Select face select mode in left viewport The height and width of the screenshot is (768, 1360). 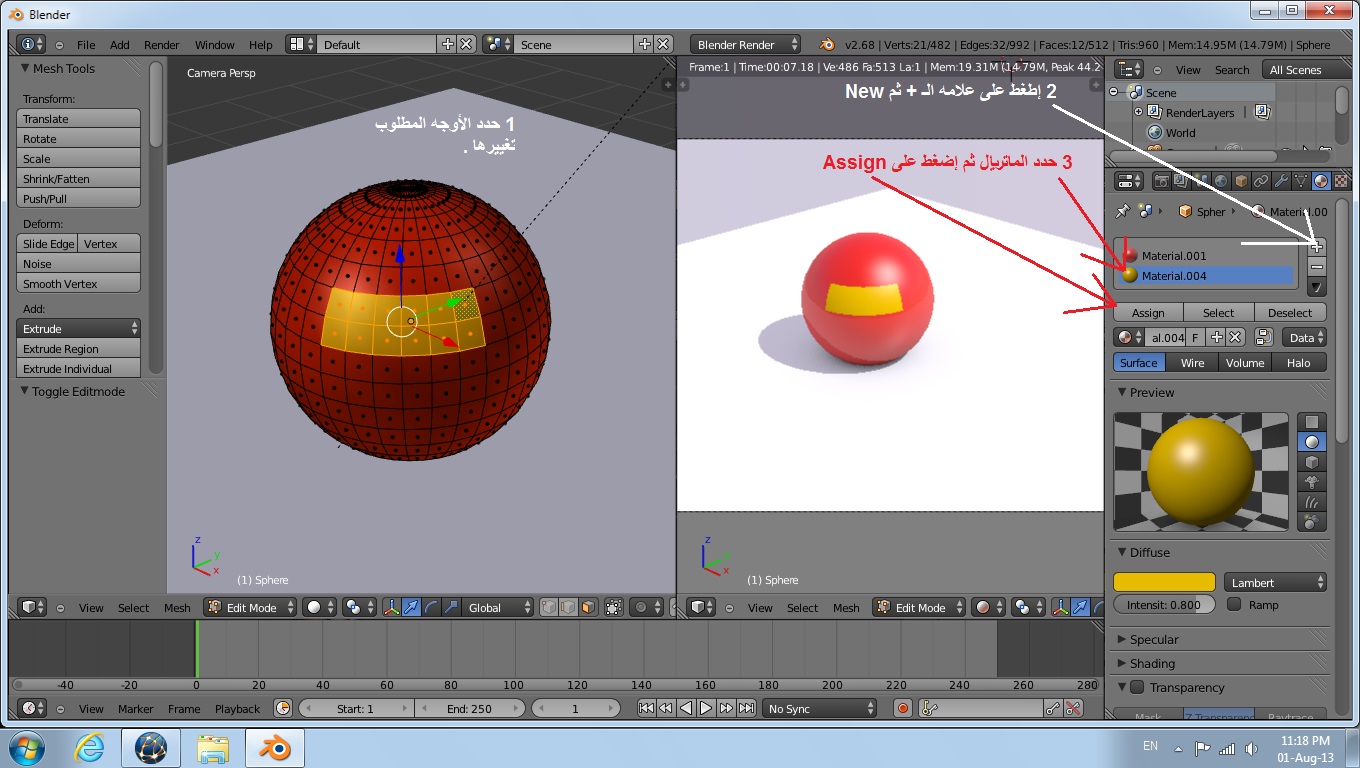coord(588,607)
